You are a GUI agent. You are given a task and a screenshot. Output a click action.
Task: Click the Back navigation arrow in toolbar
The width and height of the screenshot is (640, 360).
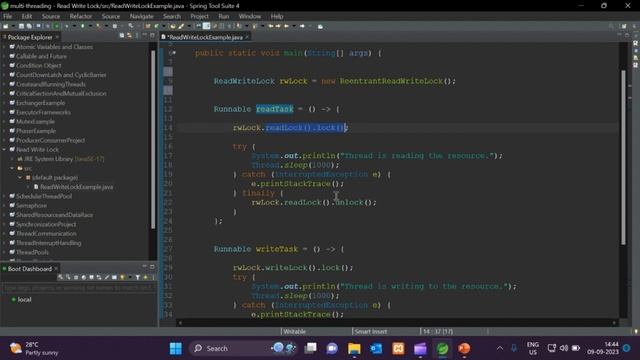(286, 26)
